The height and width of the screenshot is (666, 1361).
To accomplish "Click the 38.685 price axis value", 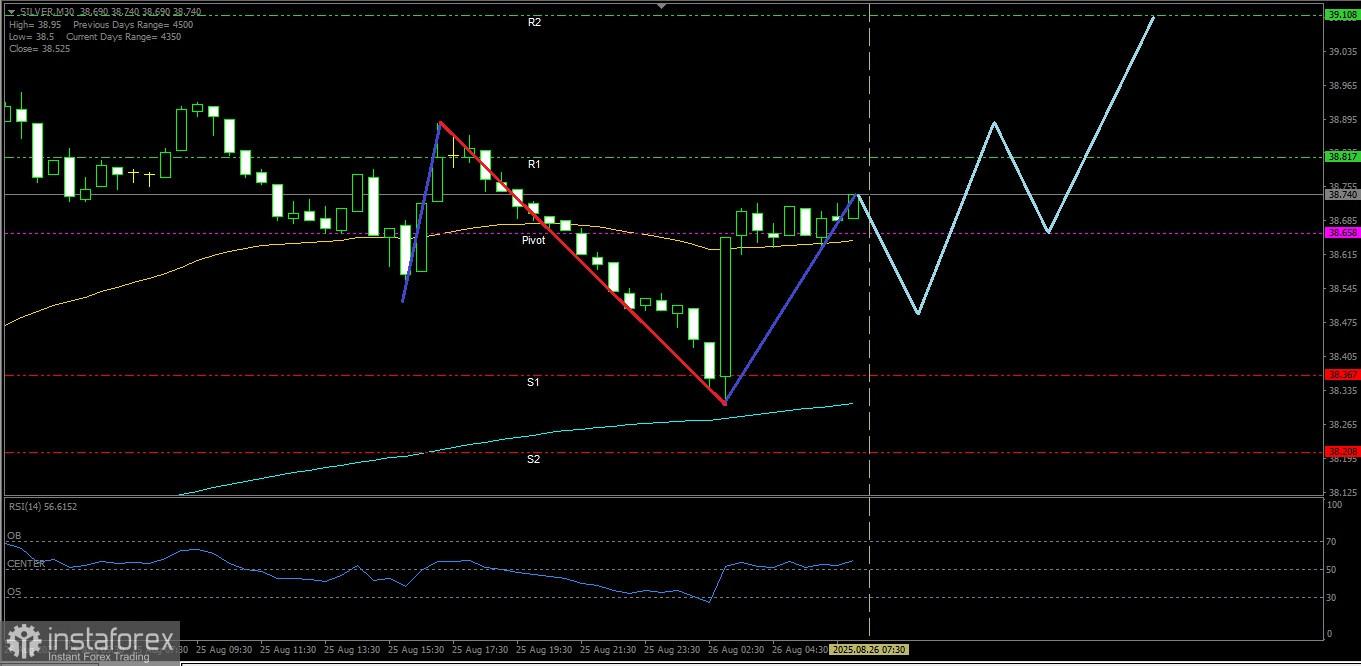I will [x=1342, y=220].
